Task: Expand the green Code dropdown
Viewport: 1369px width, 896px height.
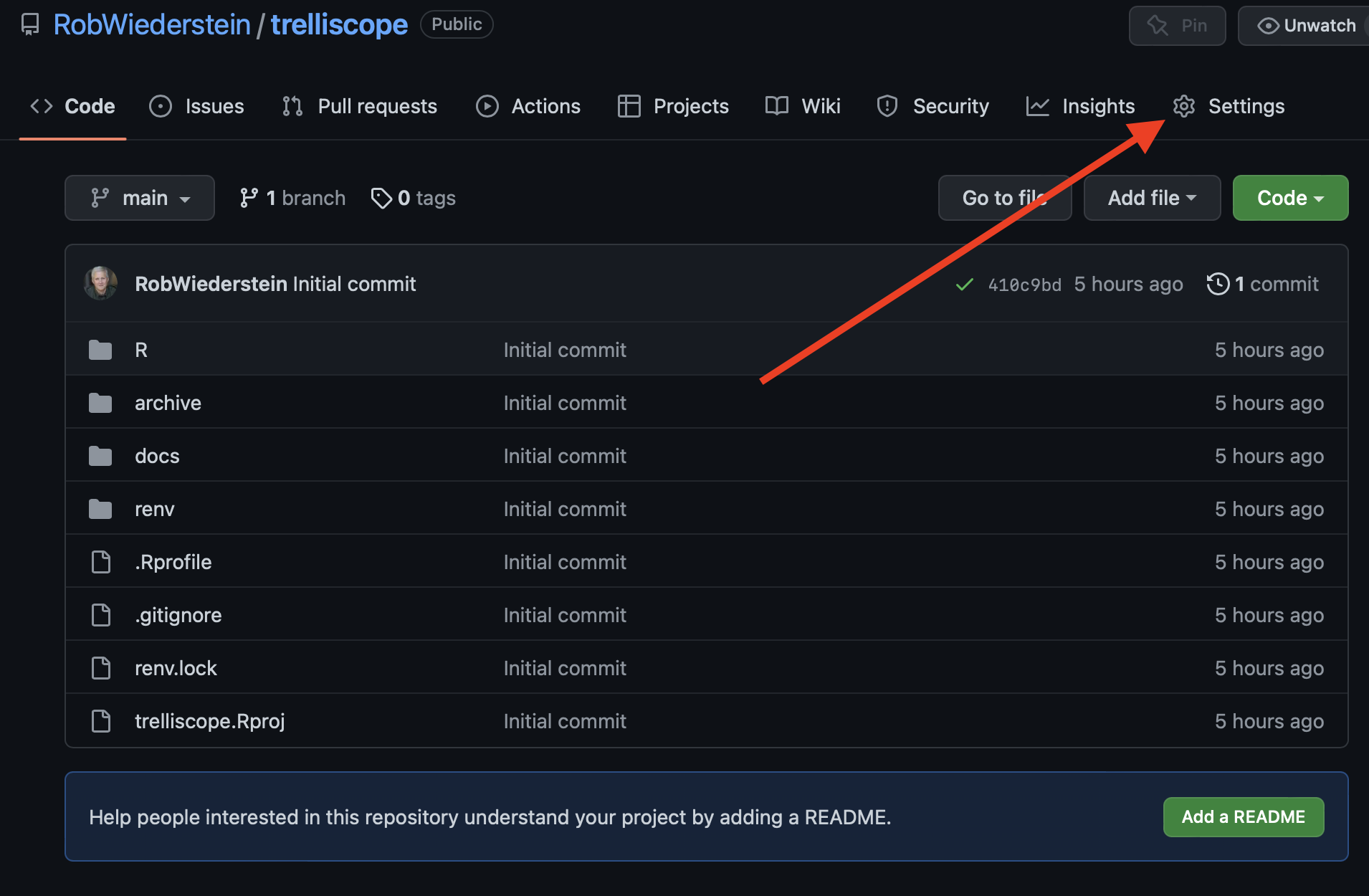Action: [1290, 198]
